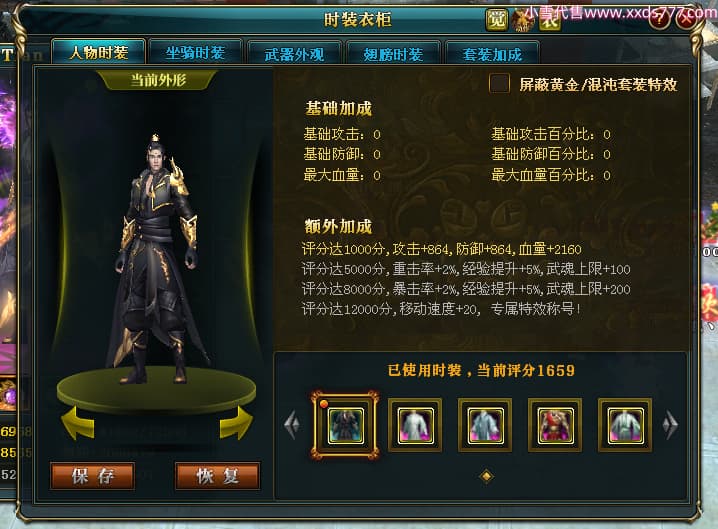Screen dimensions: 718x529
Task: Show next costumes with right page arrow
Action: (670, 425)
